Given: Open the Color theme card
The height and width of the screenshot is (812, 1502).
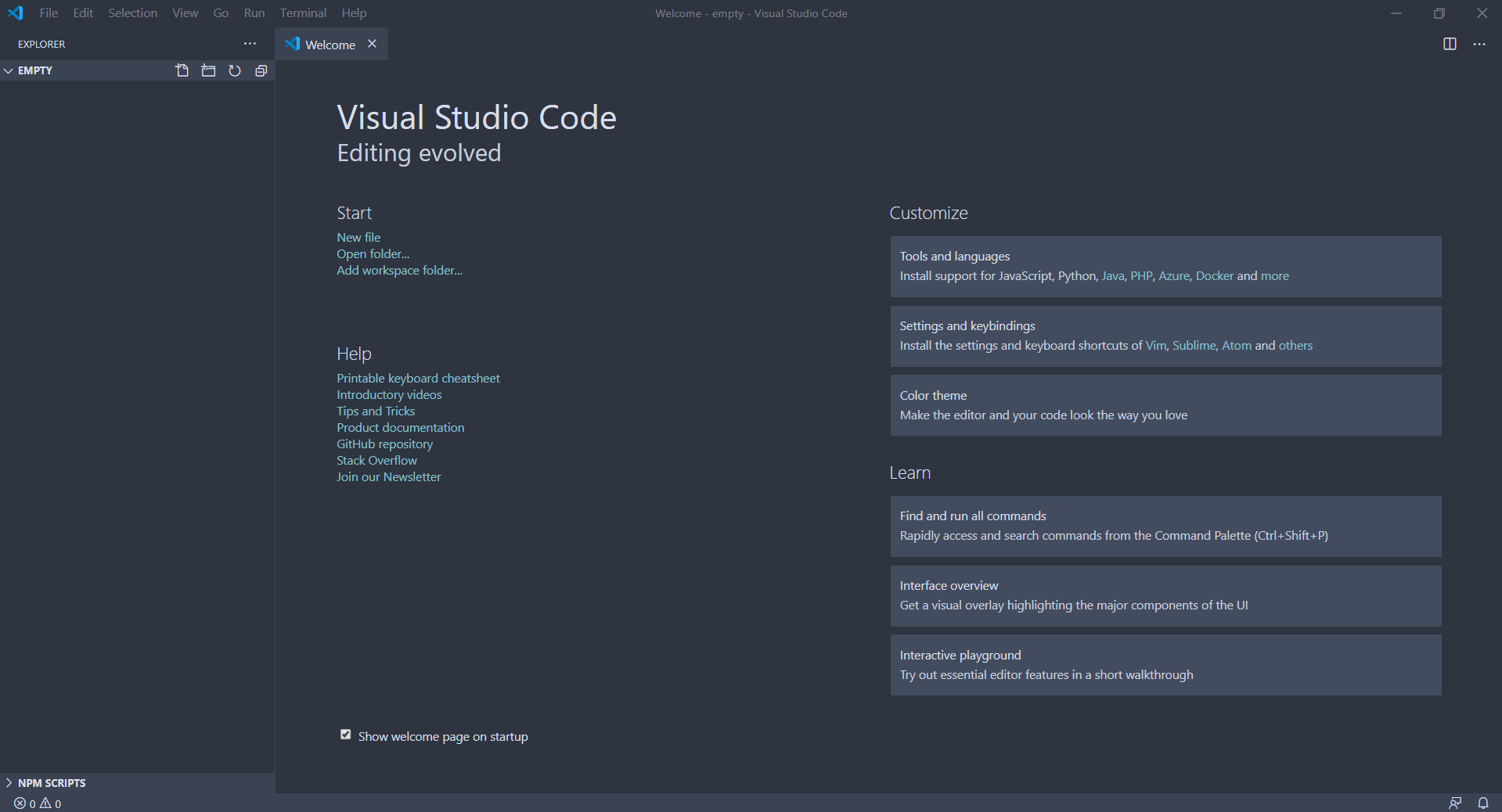Looking at the screenshot, I should point(1165,405).
